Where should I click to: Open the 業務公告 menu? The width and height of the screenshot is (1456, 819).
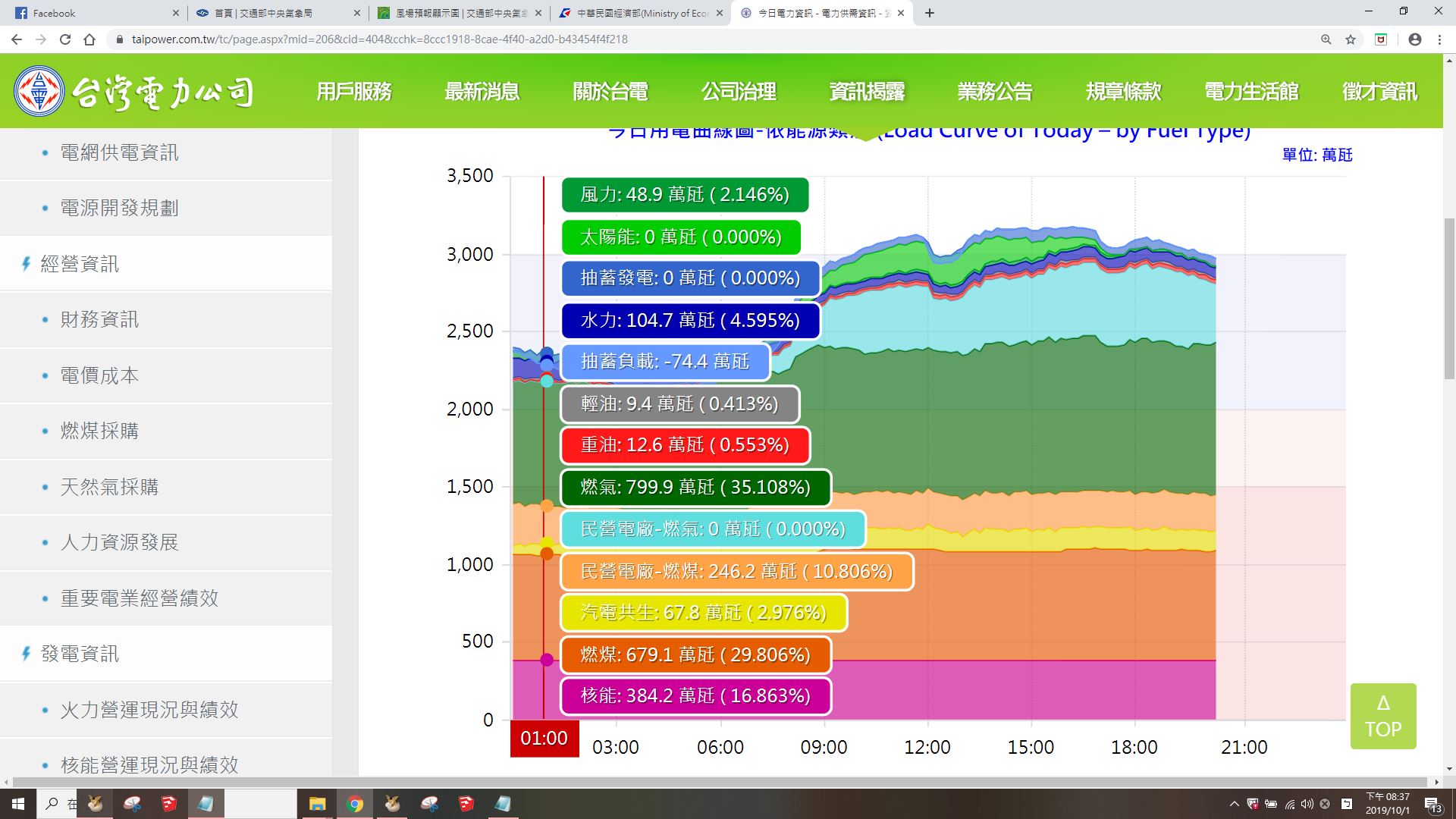pyautogui.click(x=995, y=92)
